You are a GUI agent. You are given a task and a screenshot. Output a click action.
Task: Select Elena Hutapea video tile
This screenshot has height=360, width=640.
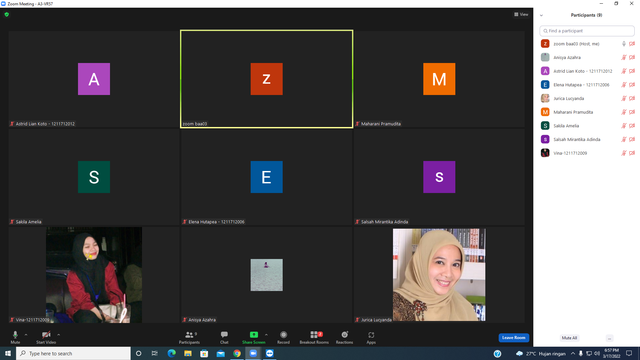pyautogui.click(x=267, y=177)
